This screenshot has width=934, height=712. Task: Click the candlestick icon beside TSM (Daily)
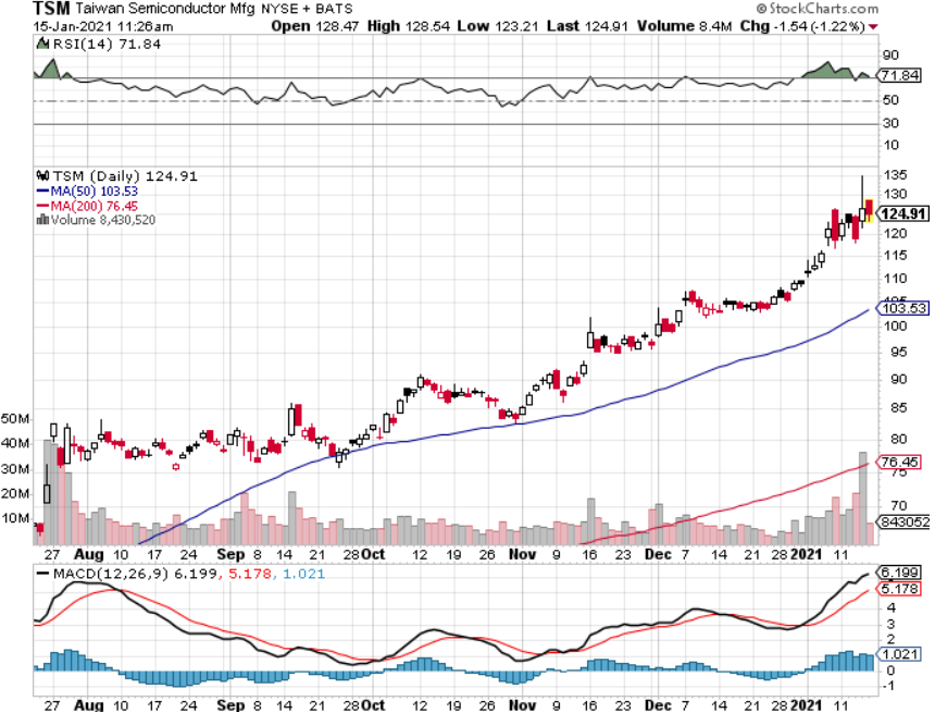tap(42, 176)
